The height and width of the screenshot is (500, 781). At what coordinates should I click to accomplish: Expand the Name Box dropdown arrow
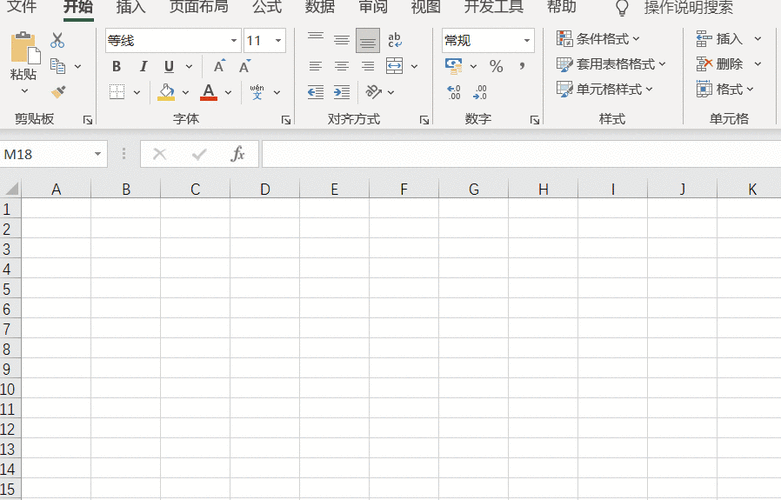coord(98,154)
